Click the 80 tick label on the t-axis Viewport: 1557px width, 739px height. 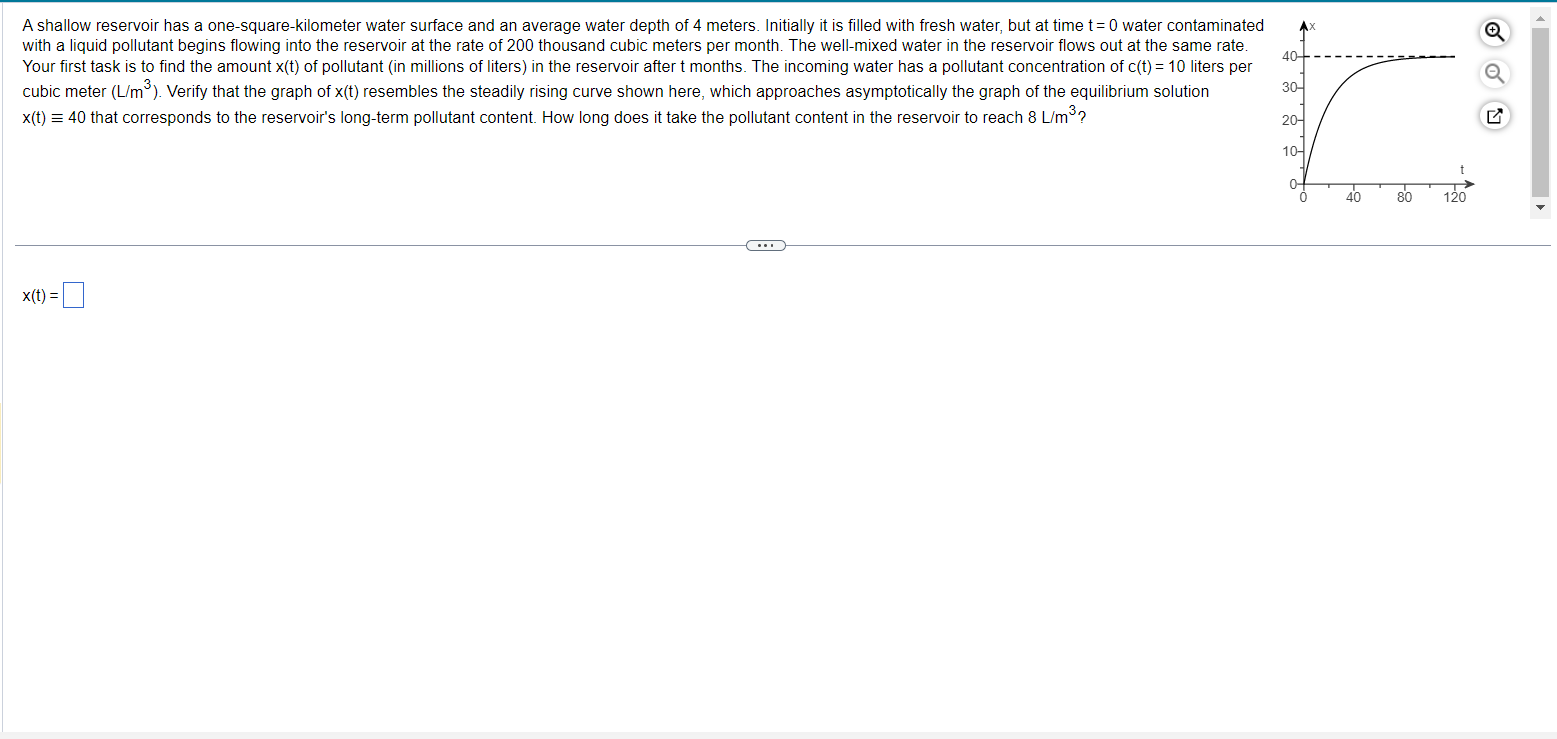click(1404, 198)
